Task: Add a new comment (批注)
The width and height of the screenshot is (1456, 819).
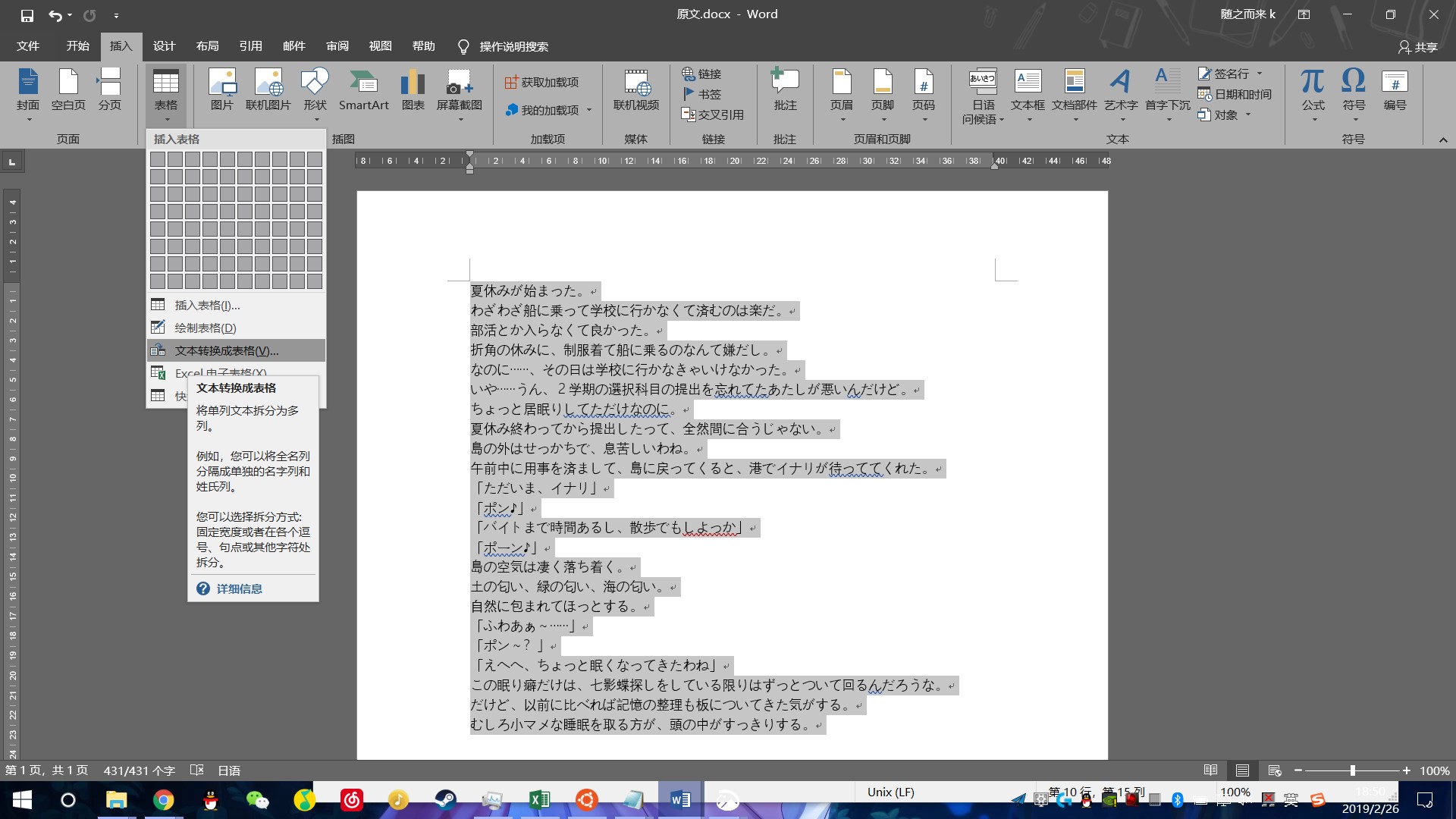Action: [x=785, y=89]
